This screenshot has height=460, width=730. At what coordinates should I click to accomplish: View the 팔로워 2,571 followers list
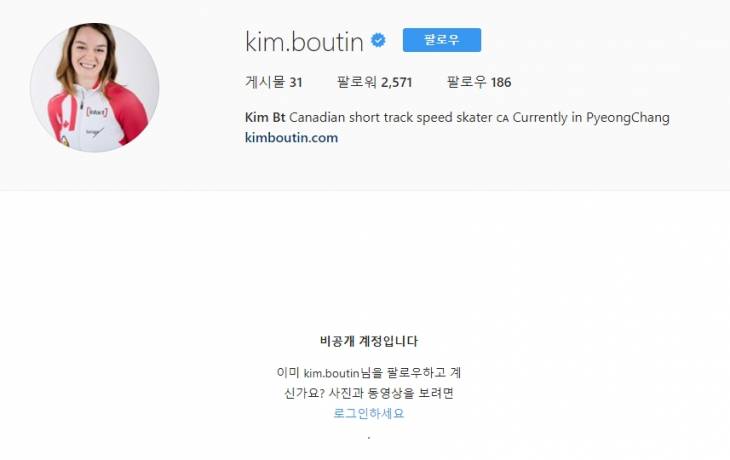click(x=374, y=82)
